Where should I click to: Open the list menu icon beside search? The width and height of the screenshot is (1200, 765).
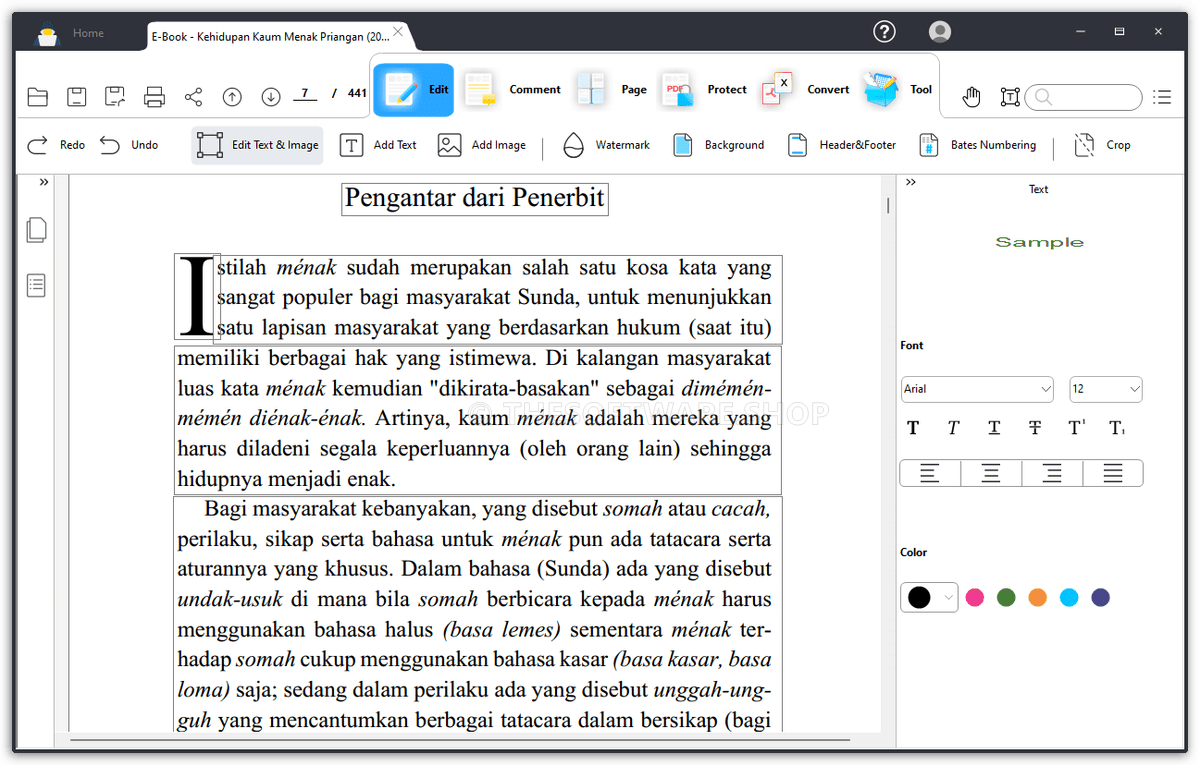[1162, 97]
